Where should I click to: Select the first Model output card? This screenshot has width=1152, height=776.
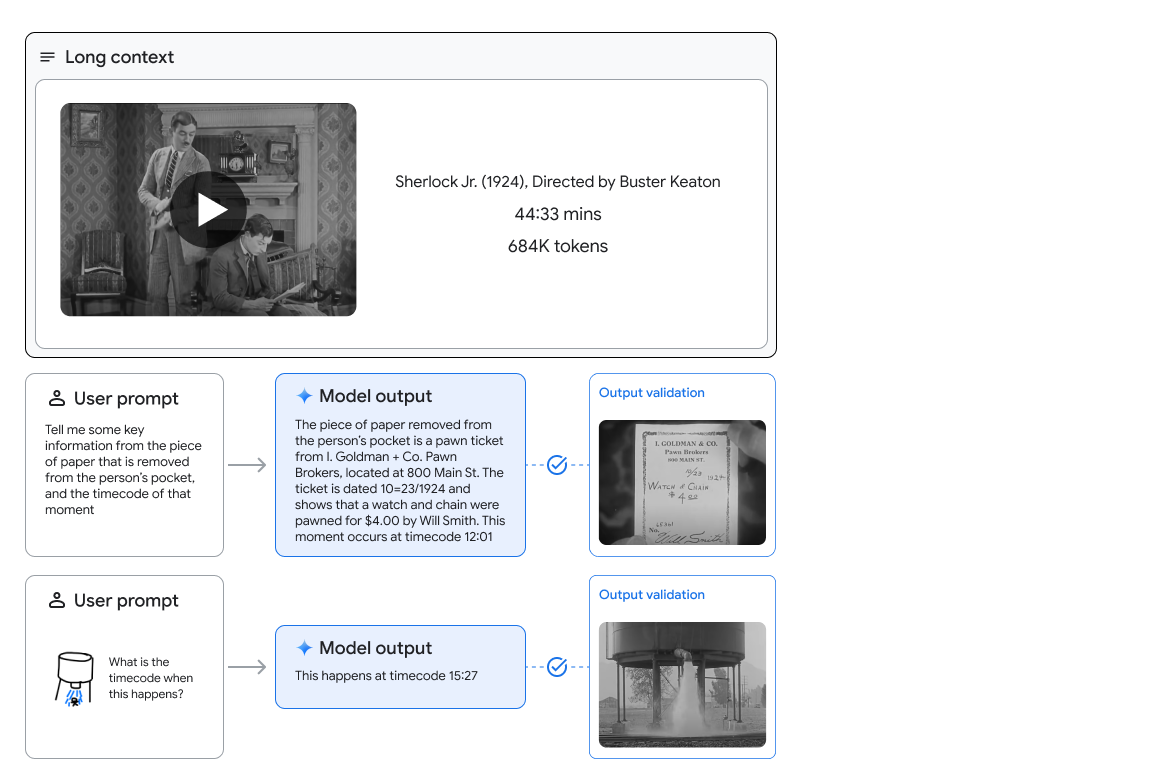(400, 465)
